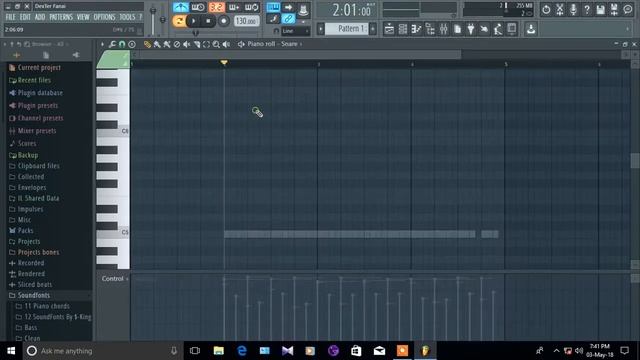
Task: Open the ADD menu
Action: pyautogui.click(x=40, y=17)
